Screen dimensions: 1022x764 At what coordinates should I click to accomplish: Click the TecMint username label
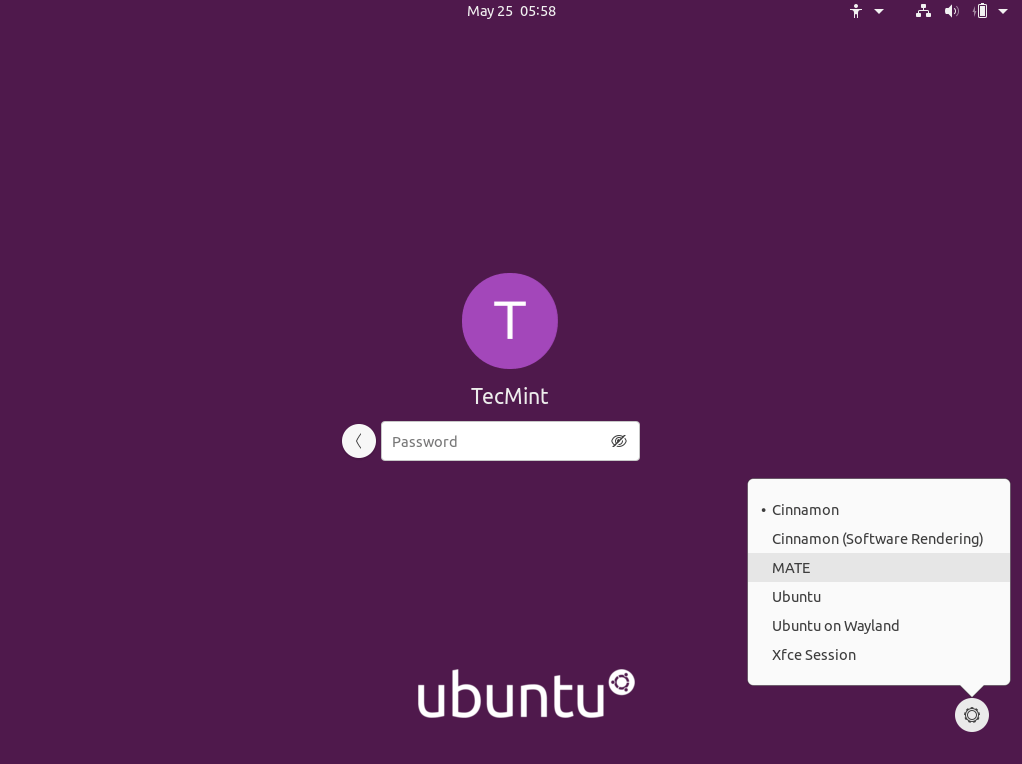click(x=510, y=396)
